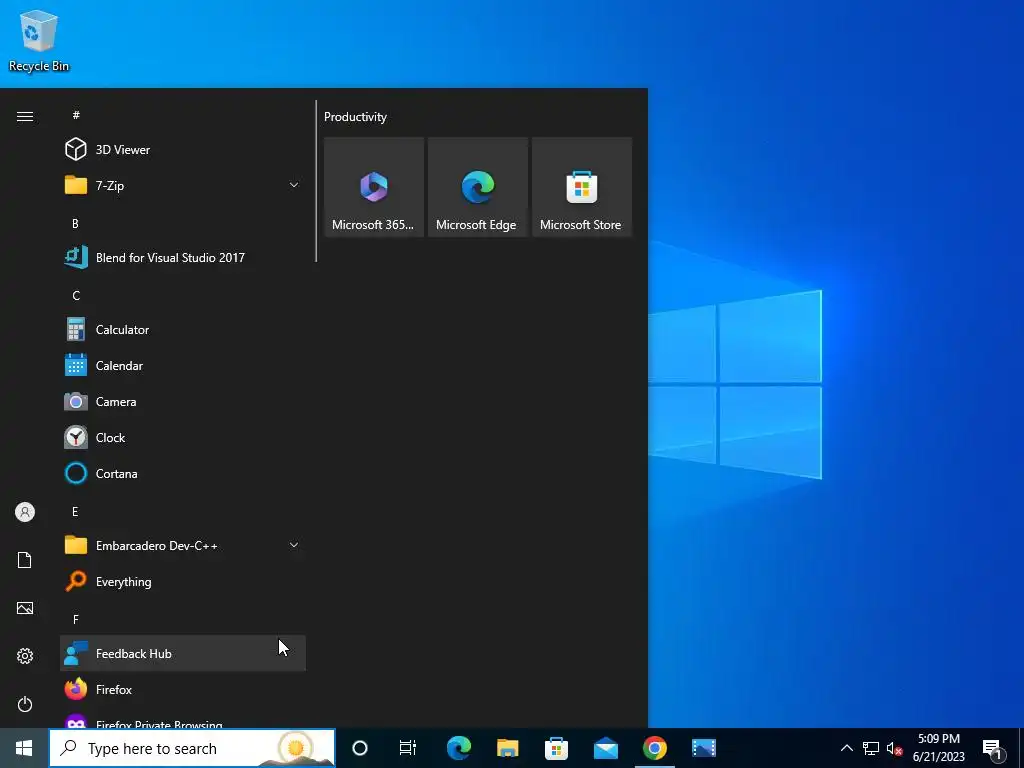The image size is (1024, 768).
Task: Open Settings gear in Start sidebar
Action: [x=25, y=656]
